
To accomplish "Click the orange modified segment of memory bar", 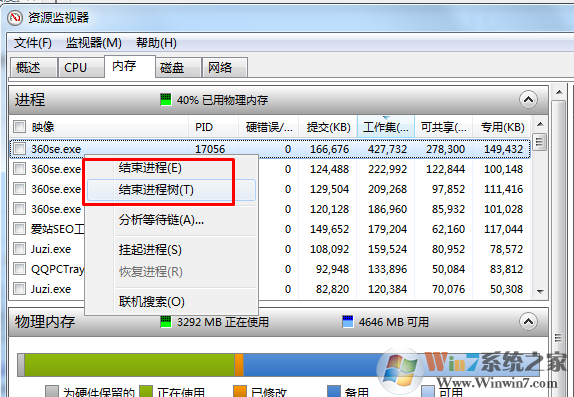I will (239, 365).
